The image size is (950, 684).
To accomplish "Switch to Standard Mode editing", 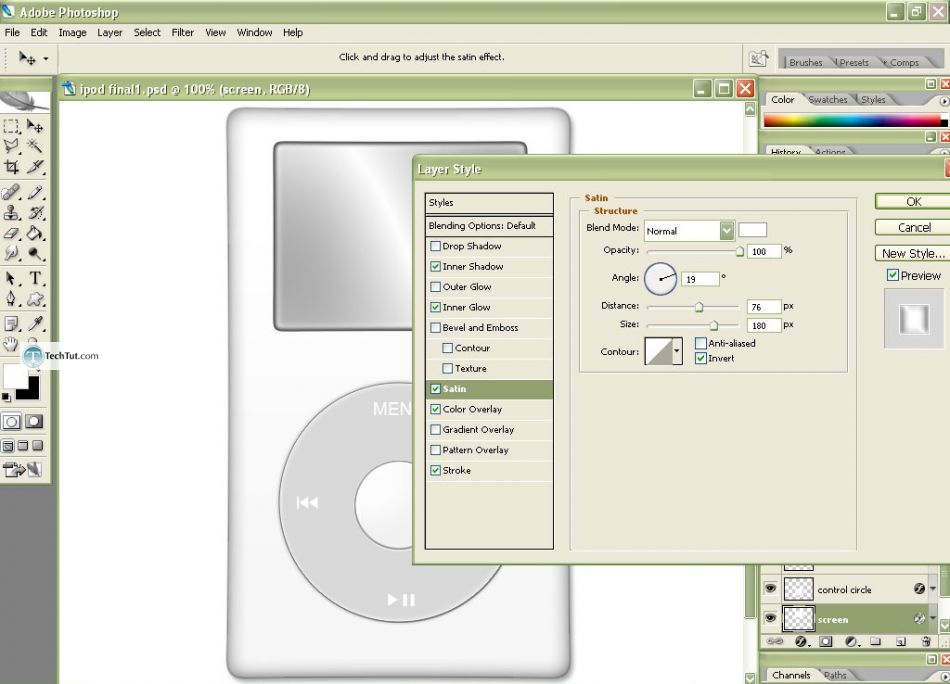I will [12, 422].
